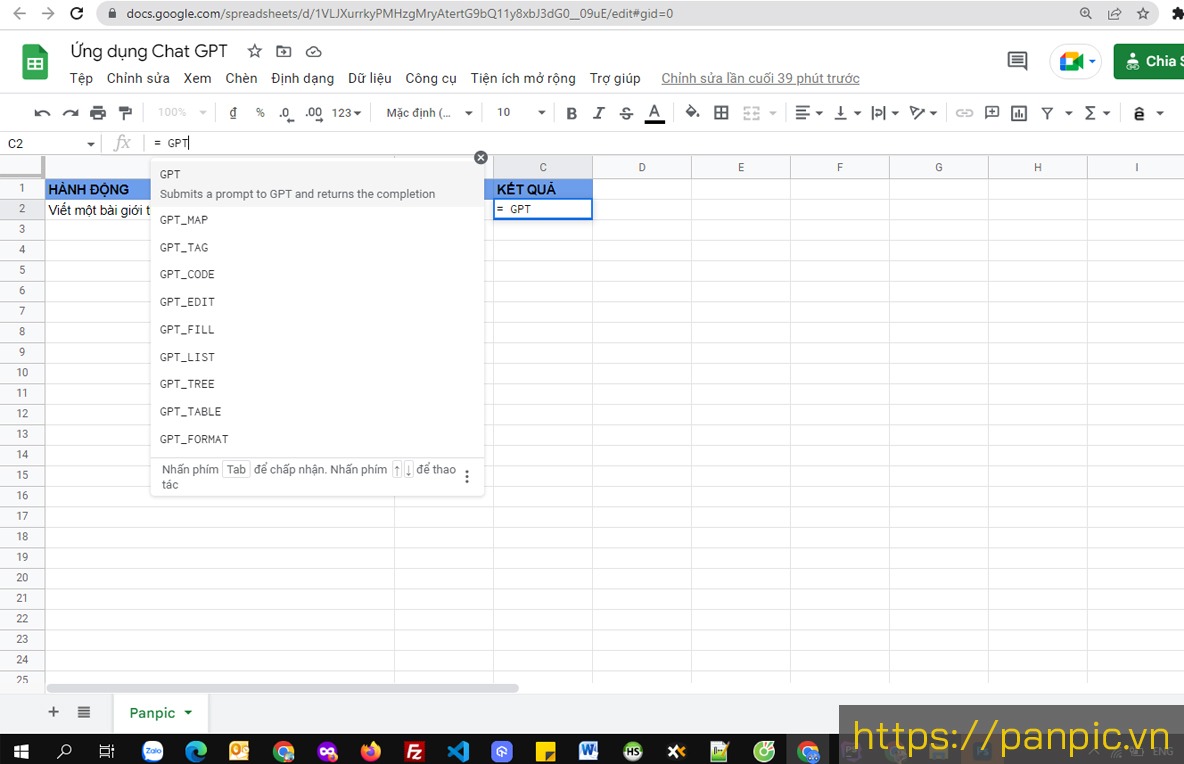Add a new sheet with plus
1184x764 pixels.
tap(54, 712)
